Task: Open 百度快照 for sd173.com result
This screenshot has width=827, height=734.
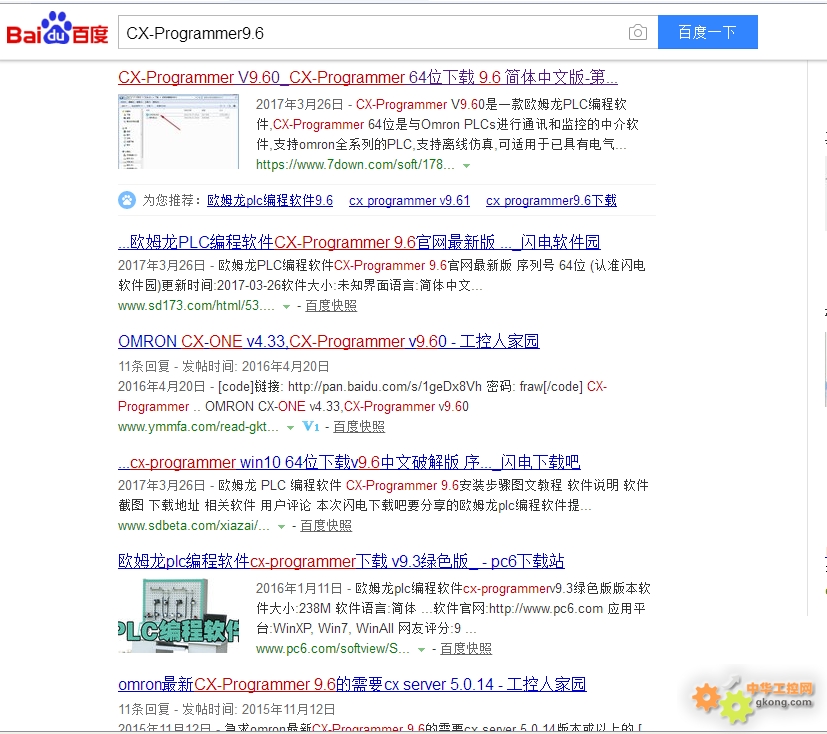Action: click(x=331, y=306)
